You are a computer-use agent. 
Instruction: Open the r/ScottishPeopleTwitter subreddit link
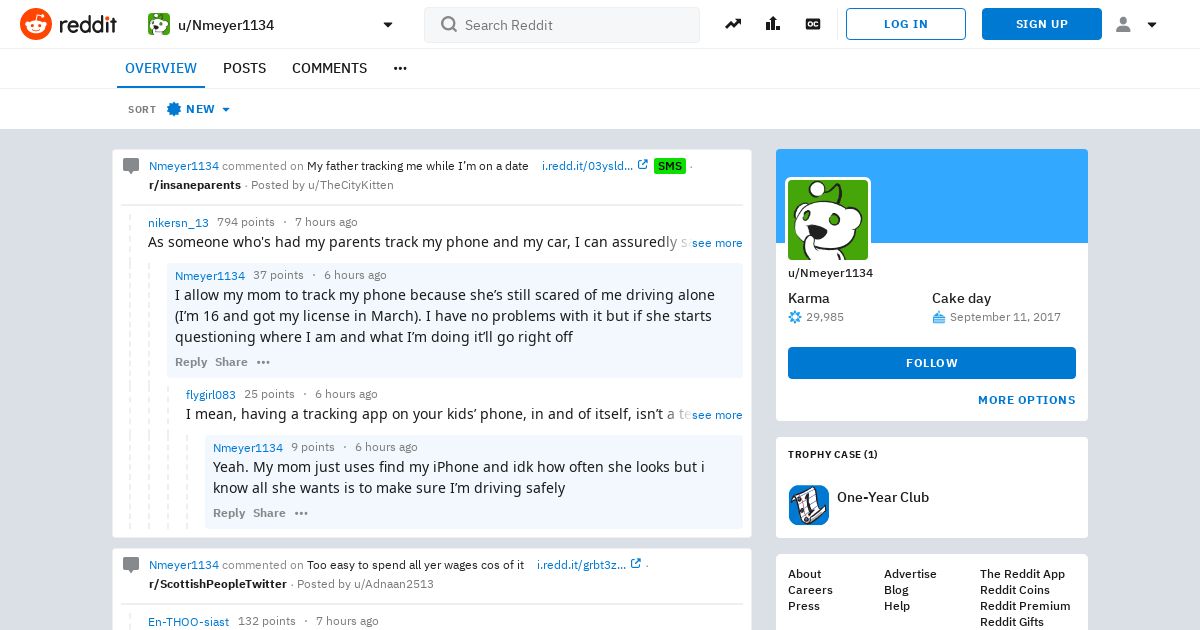point(218,584)
